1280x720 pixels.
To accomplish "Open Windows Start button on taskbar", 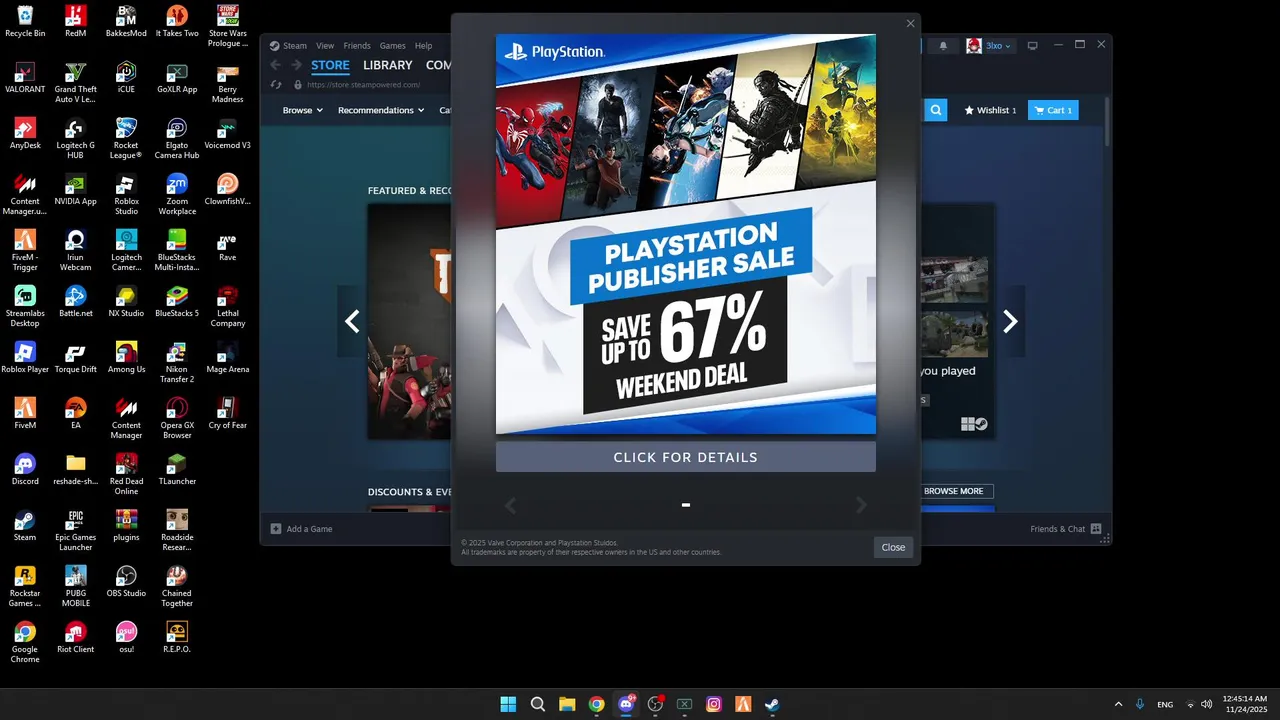I will [x=508, y=704].
